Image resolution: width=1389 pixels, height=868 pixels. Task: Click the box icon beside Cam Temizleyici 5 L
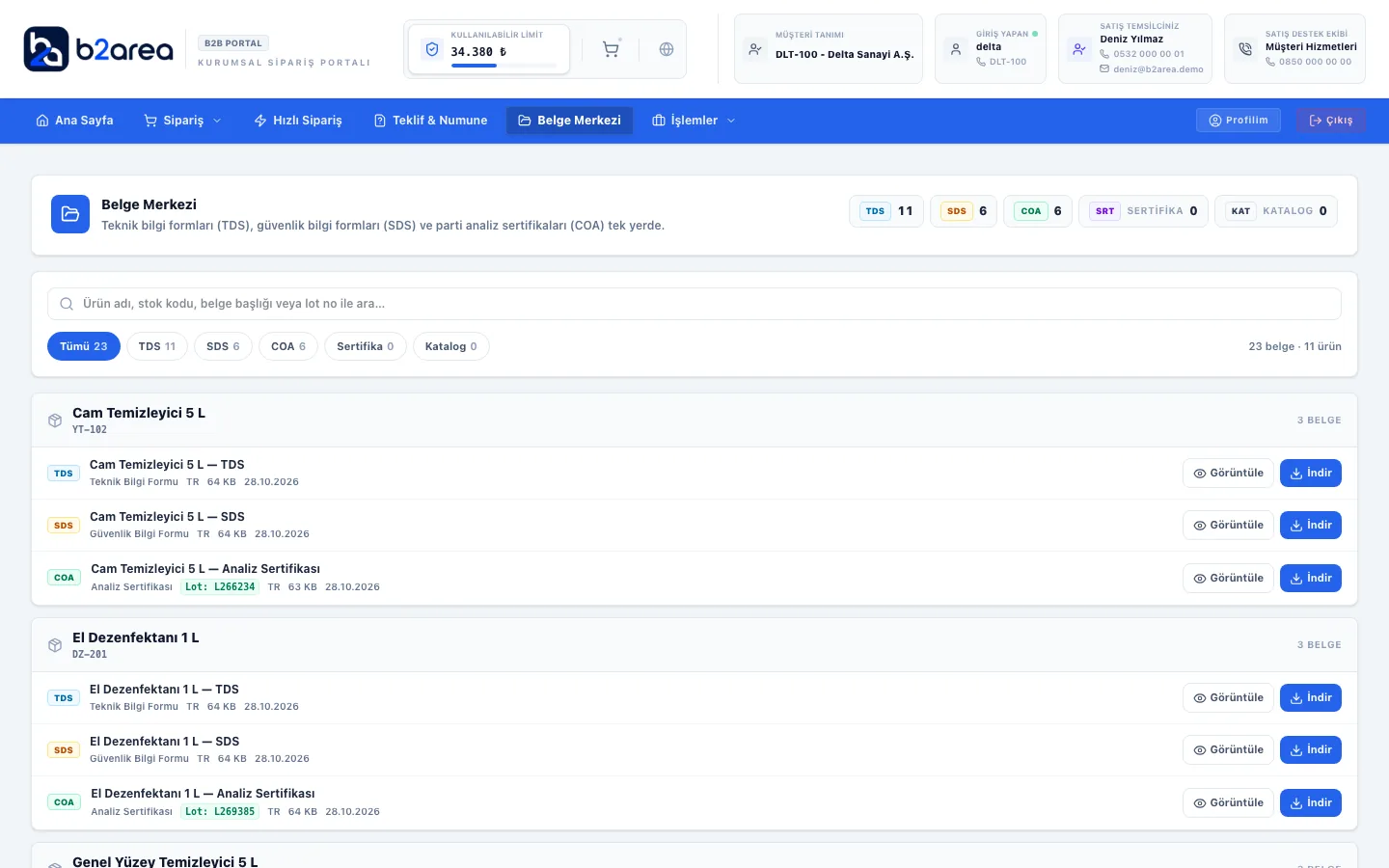click(x=55, y=420)
